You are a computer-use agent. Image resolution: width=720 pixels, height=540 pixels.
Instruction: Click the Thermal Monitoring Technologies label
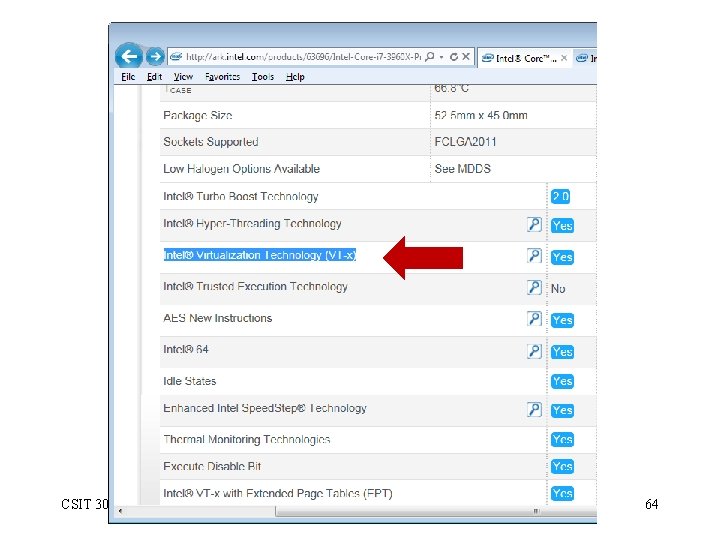tap(247, 439)
